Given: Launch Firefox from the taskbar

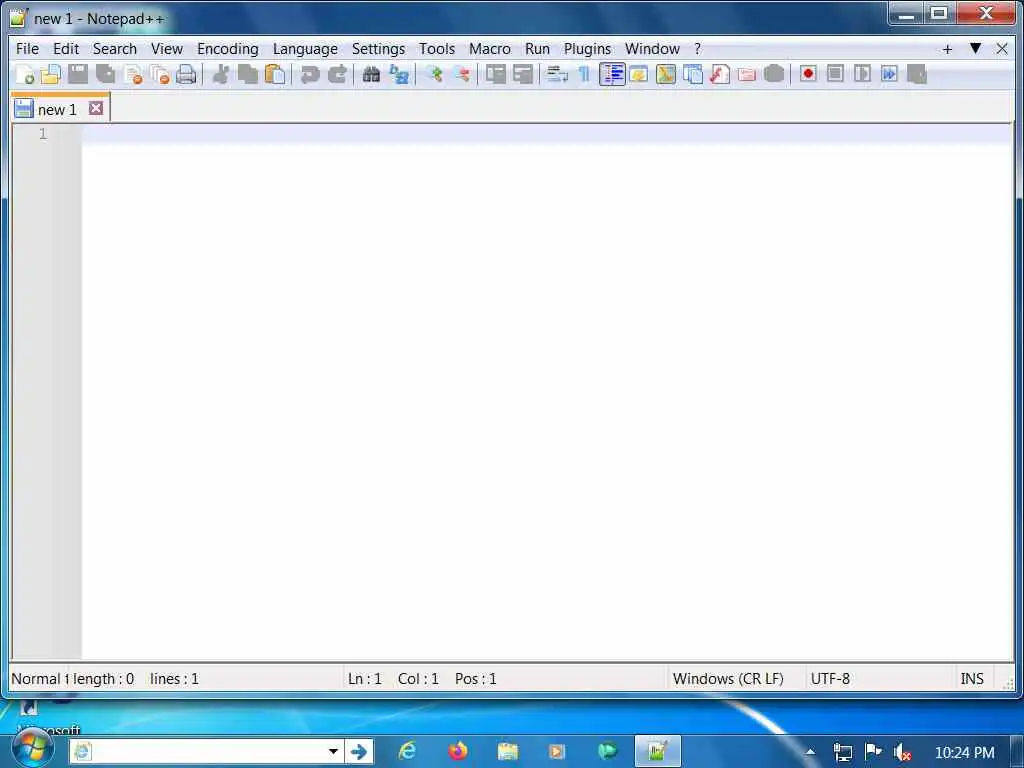Looking at the screenshot, I should point(458,751).
